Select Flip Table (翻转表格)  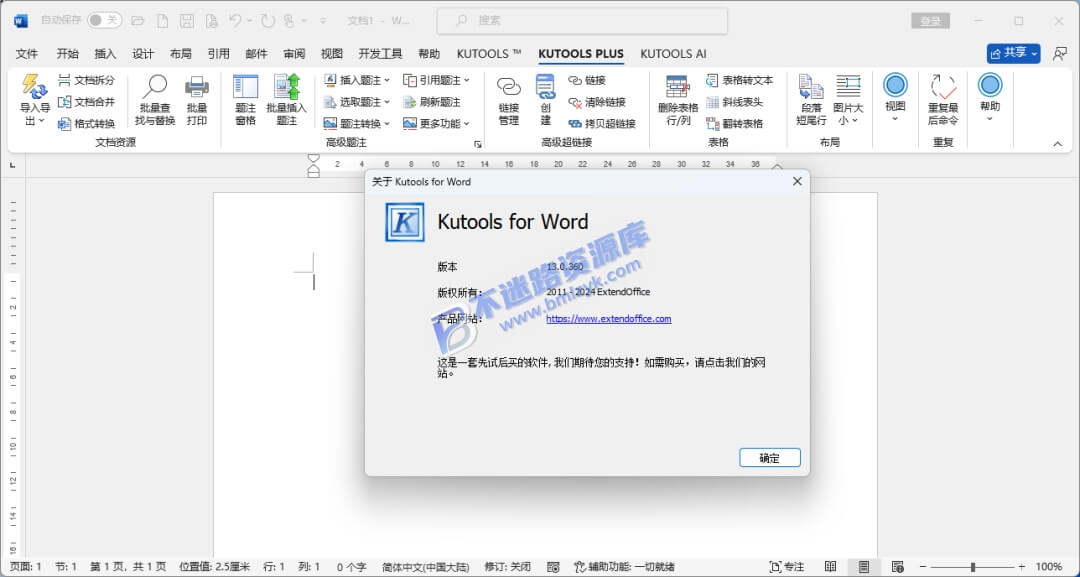[734, 123]
